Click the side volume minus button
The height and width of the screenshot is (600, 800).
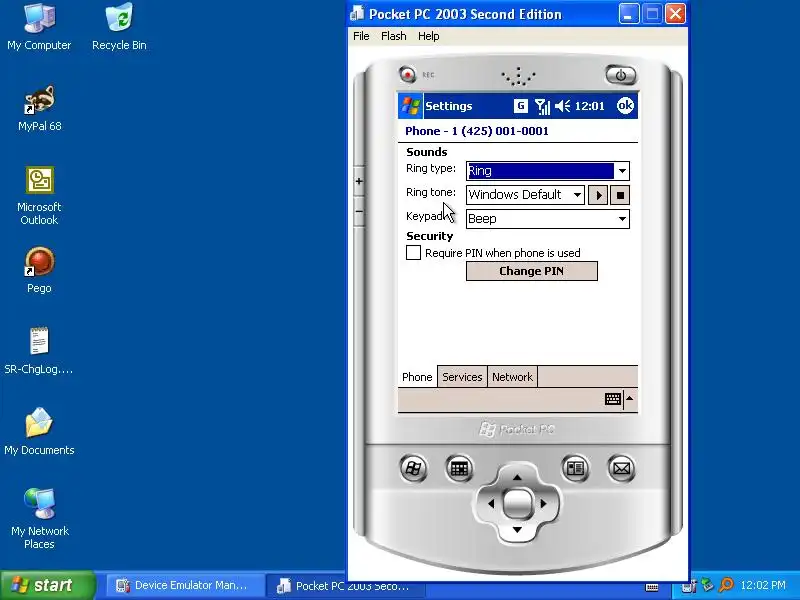pos(359,211)
